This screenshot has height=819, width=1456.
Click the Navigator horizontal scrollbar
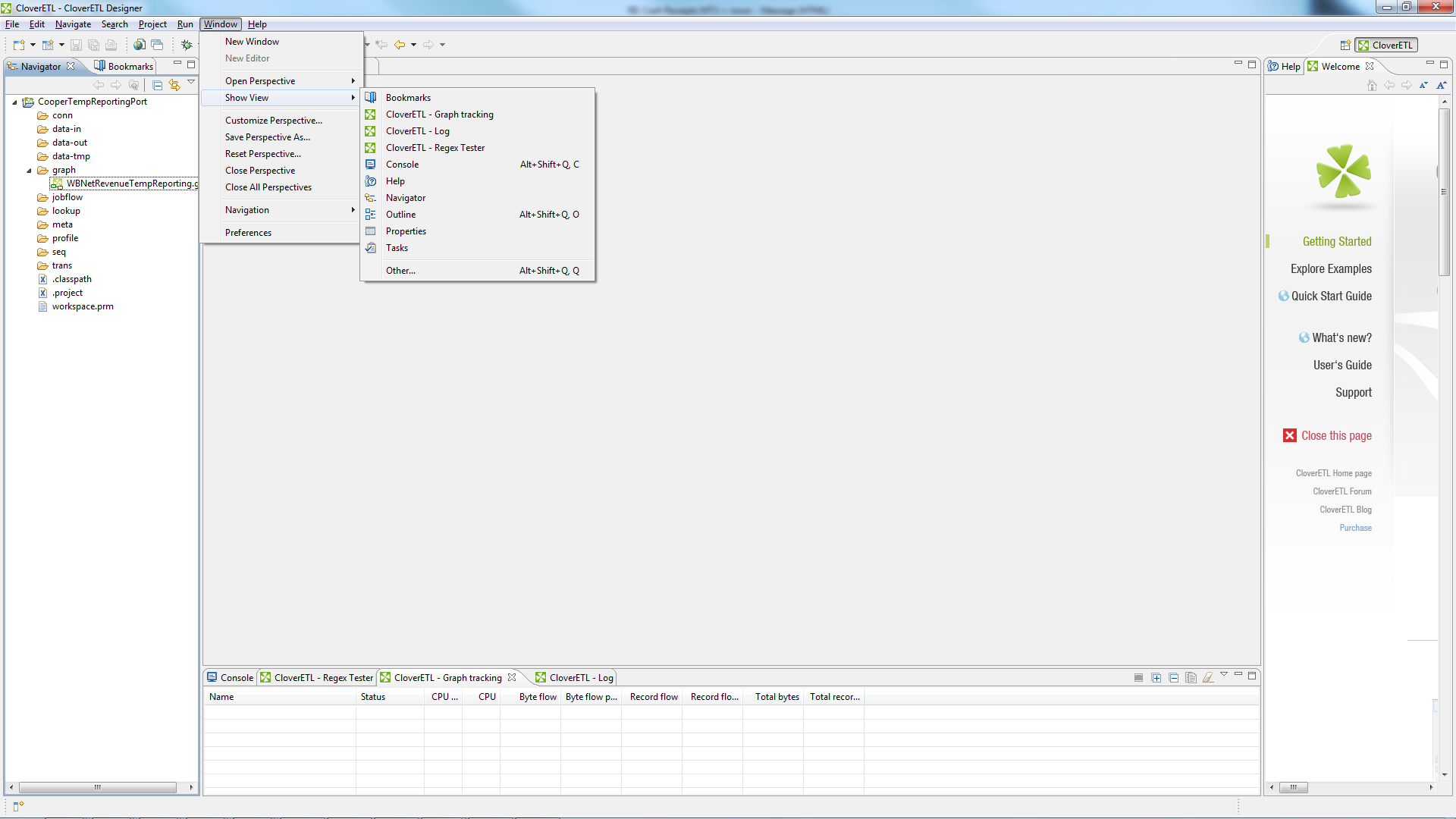(97, 787)
